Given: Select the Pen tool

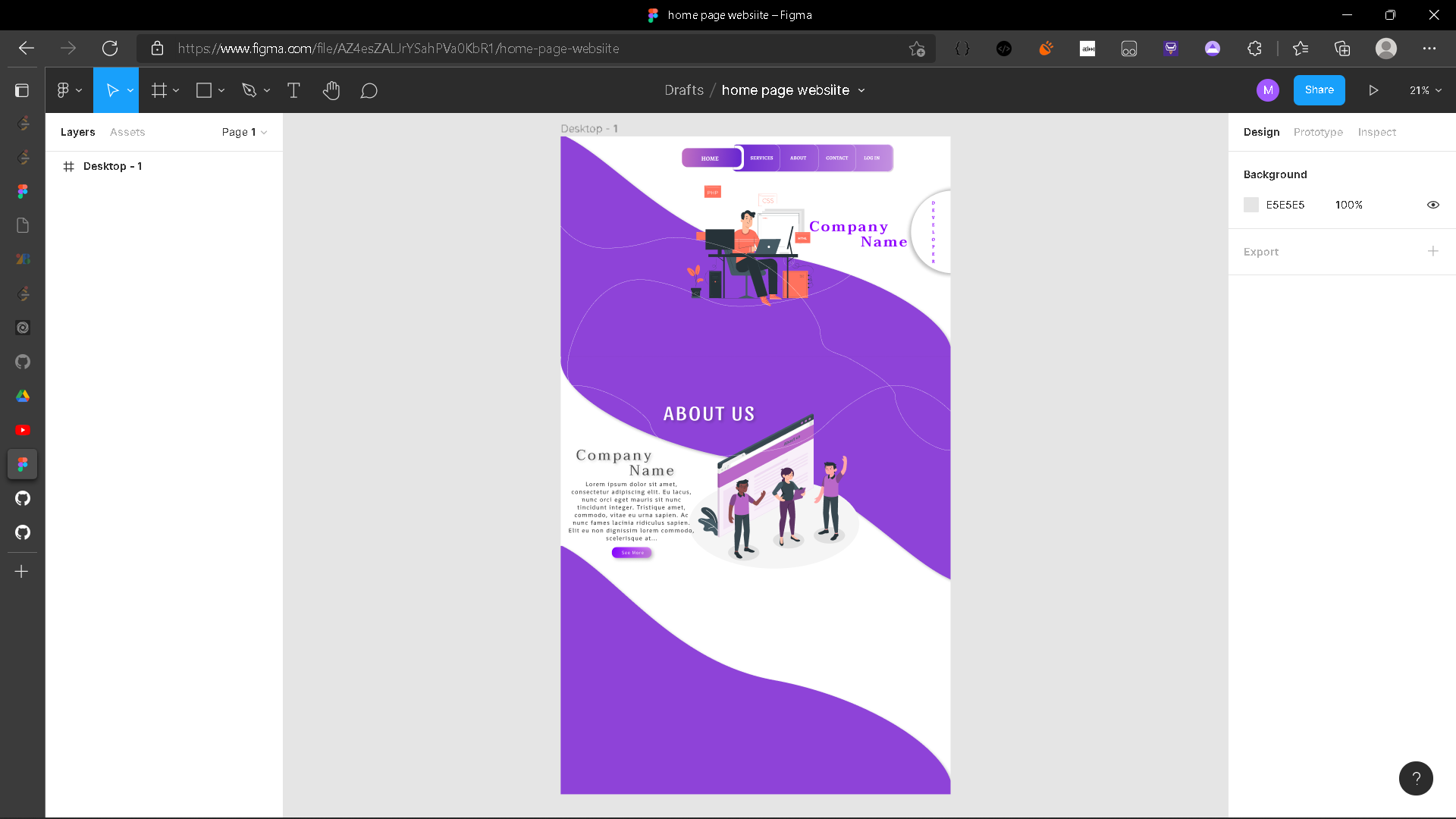Looking at the screenshot, I should [250, 90].
